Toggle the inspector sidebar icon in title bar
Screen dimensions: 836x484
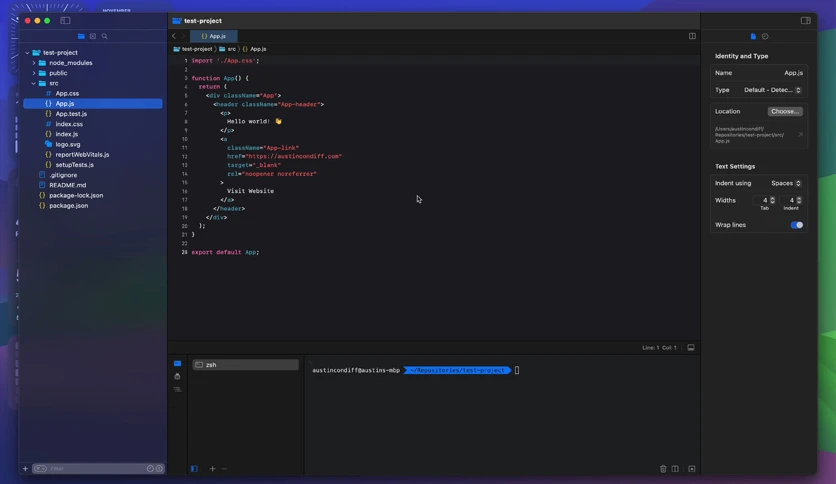pos(806,20)
